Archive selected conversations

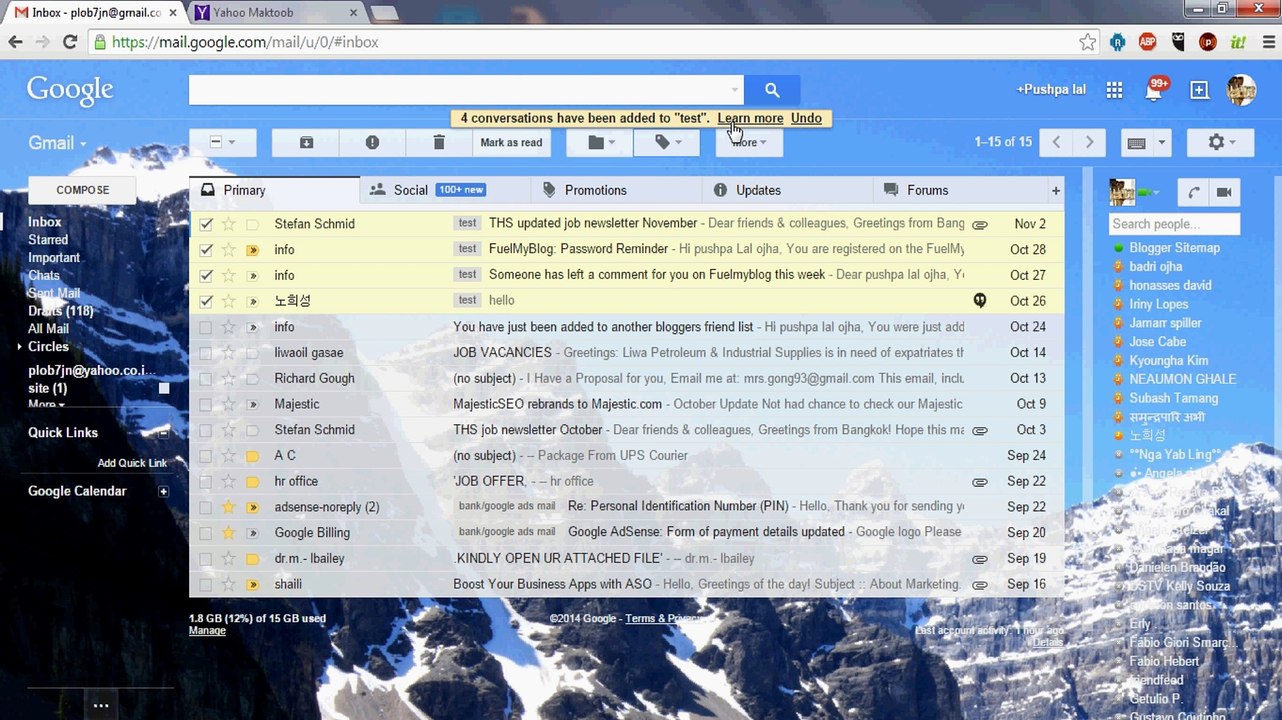tap(306, 143)
